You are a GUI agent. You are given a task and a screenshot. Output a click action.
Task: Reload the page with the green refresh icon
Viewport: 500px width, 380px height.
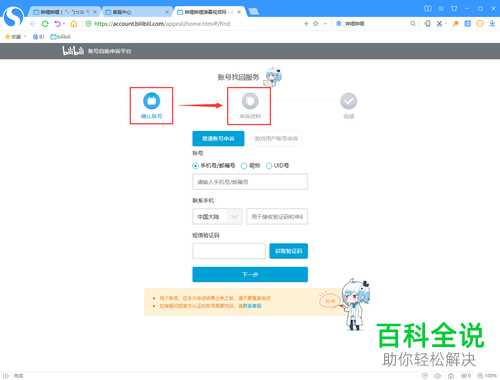pos(45,24)
